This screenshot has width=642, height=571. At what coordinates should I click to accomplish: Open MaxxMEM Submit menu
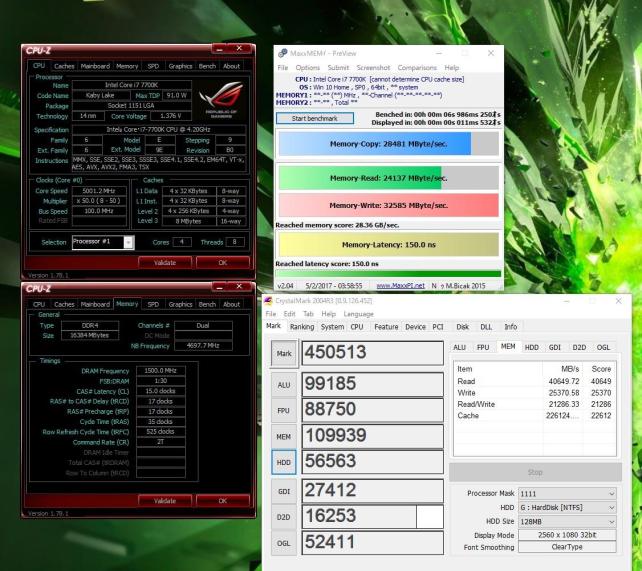[x=338, y=68]
